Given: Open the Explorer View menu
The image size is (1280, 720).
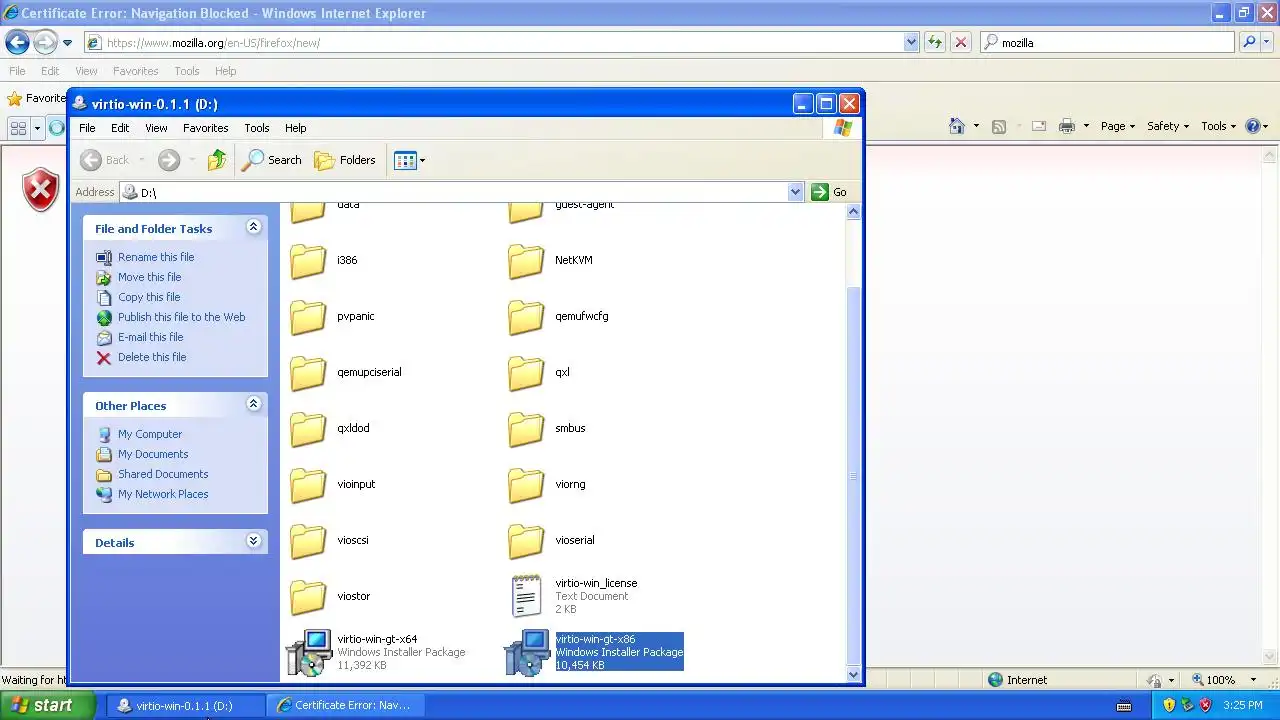Looking at the screenshot, I should pos(156,128).
